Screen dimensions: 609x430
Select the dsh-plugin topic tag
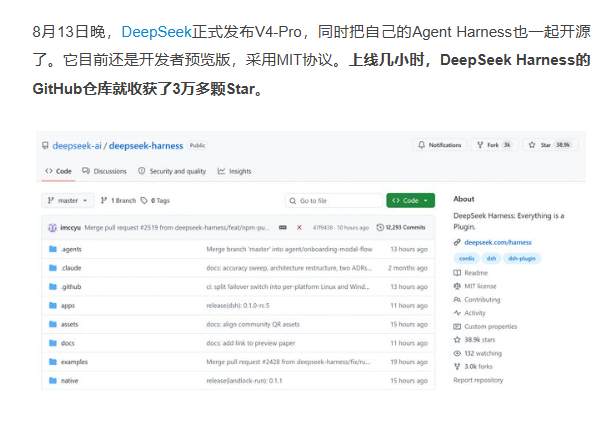click(522, 258)
